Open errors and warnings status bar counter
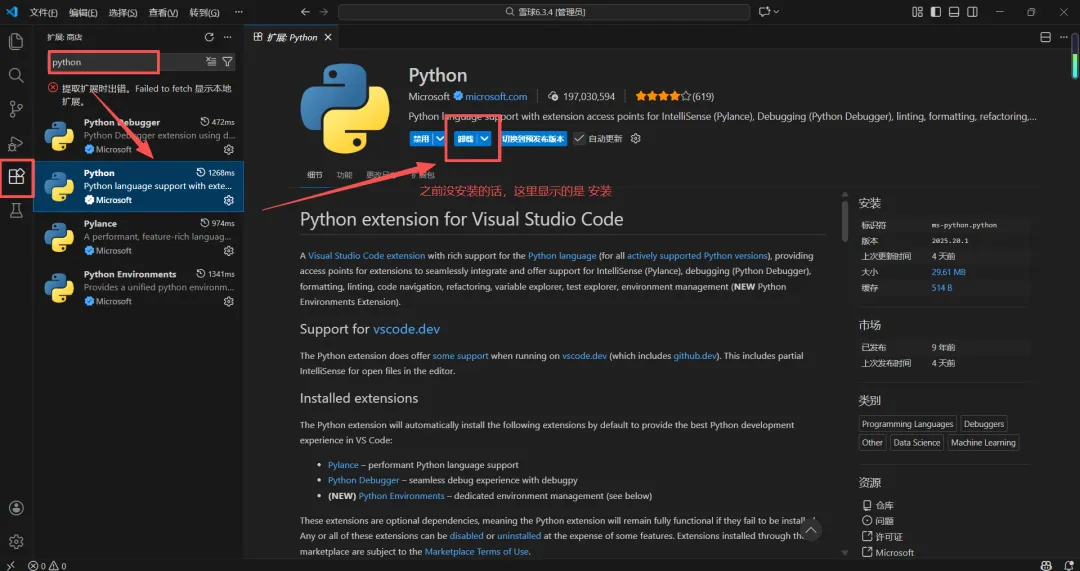 [x=47, y=565]
